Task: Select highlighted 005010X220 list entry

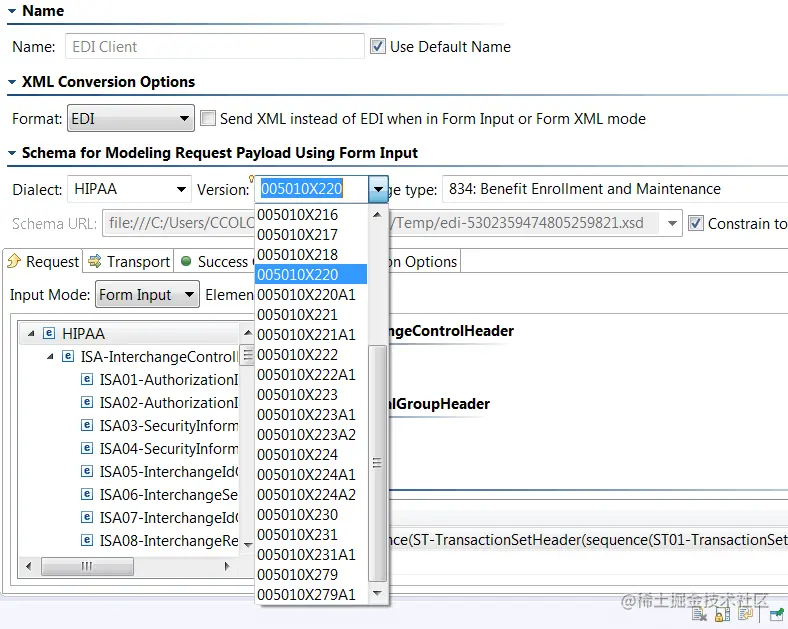Action: tap(311, 274)
